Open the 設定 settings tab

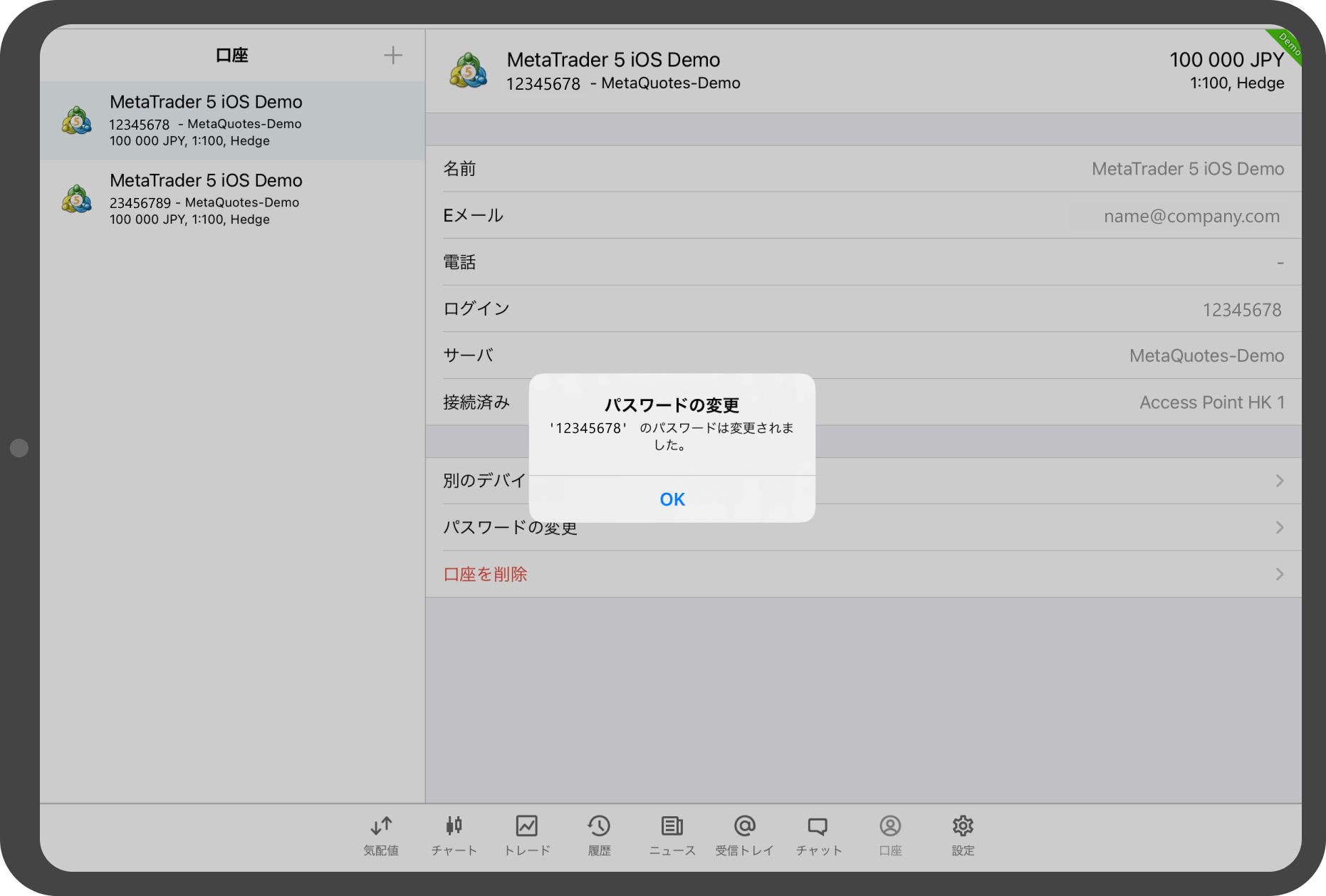coord(963,835)
